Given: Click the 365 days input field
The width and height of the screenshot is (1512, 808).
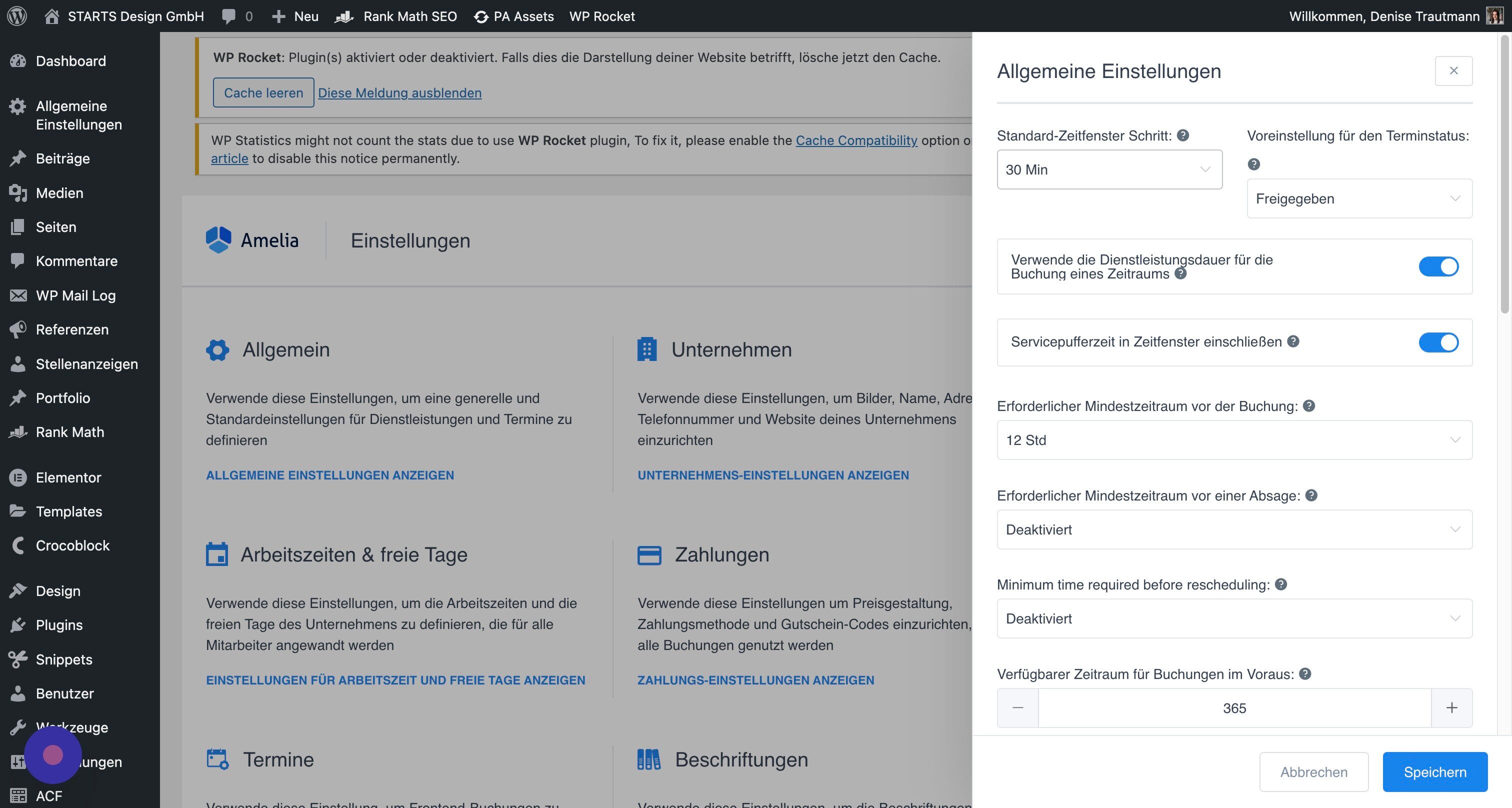Looking at the screenshot, I should [x=1234, y=707].
